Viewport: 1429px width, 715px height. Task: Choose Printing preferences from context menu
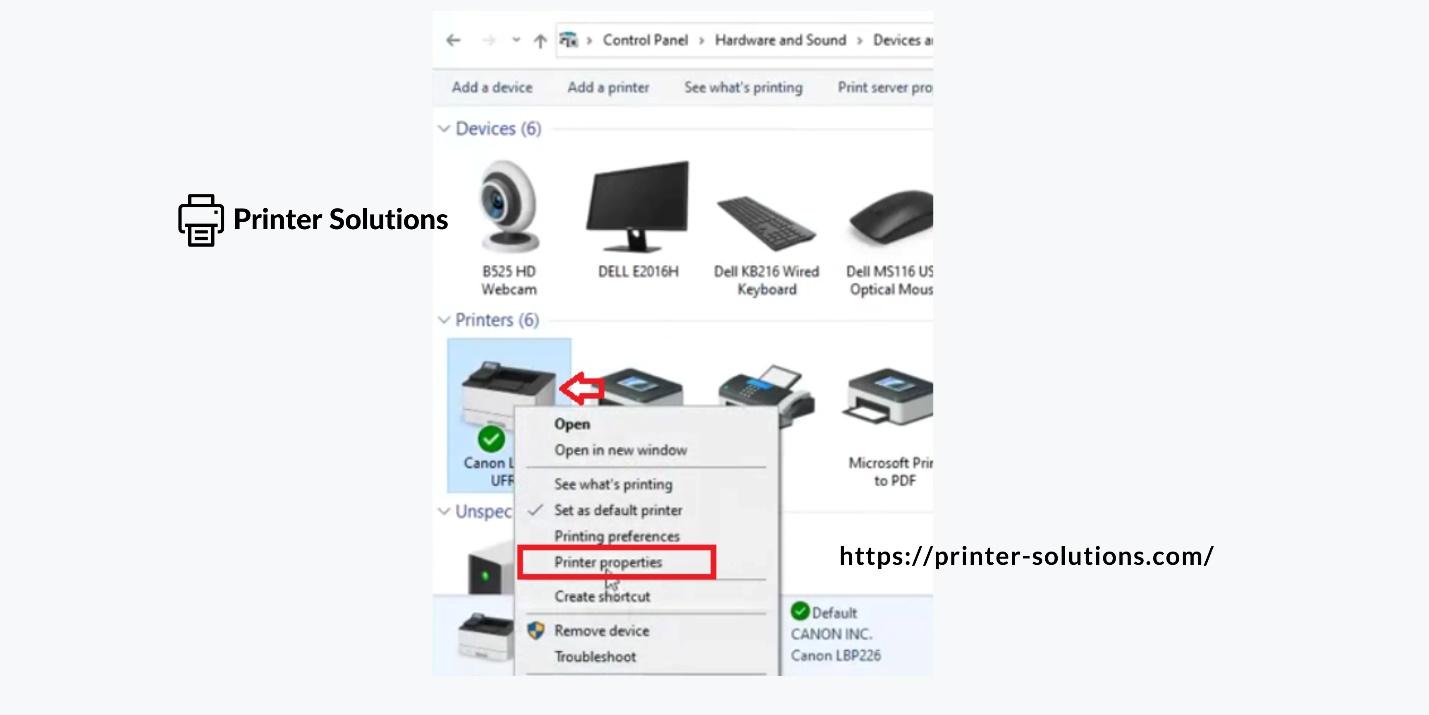pyautogui.click(x=617, y=536)
